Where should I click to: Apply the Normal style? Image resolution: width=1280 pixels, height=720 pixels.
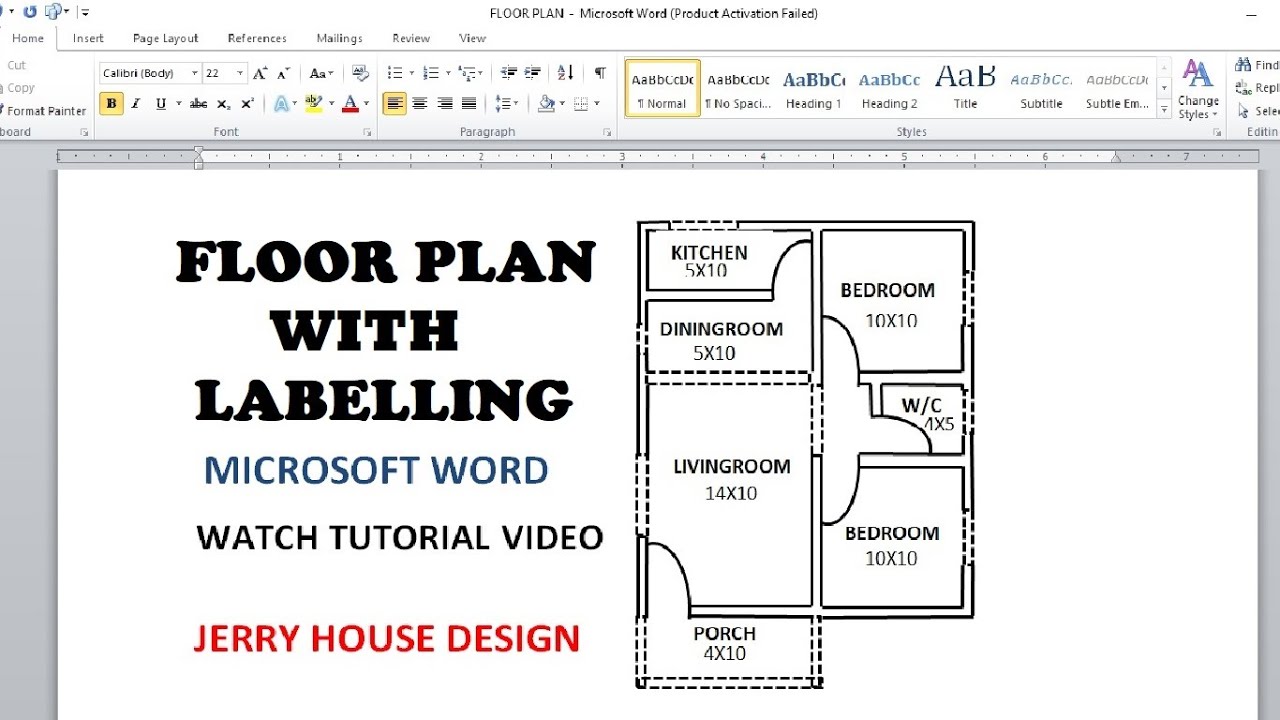point(663,88)
